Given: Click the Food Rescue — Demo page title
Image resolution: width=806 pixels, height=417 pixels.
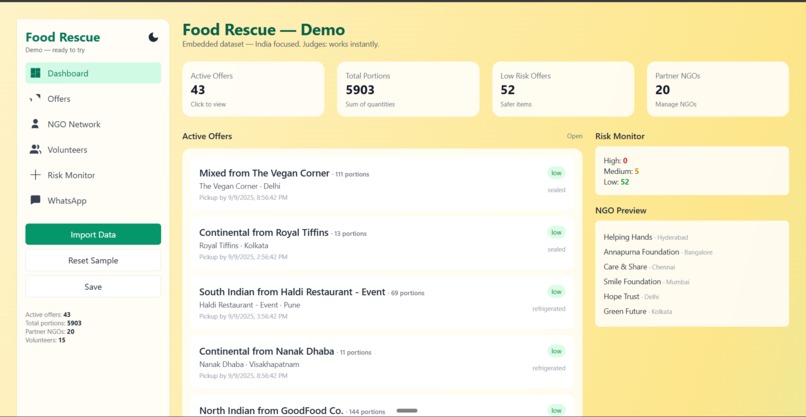Looking at the screenshot, I should [264, 29].
